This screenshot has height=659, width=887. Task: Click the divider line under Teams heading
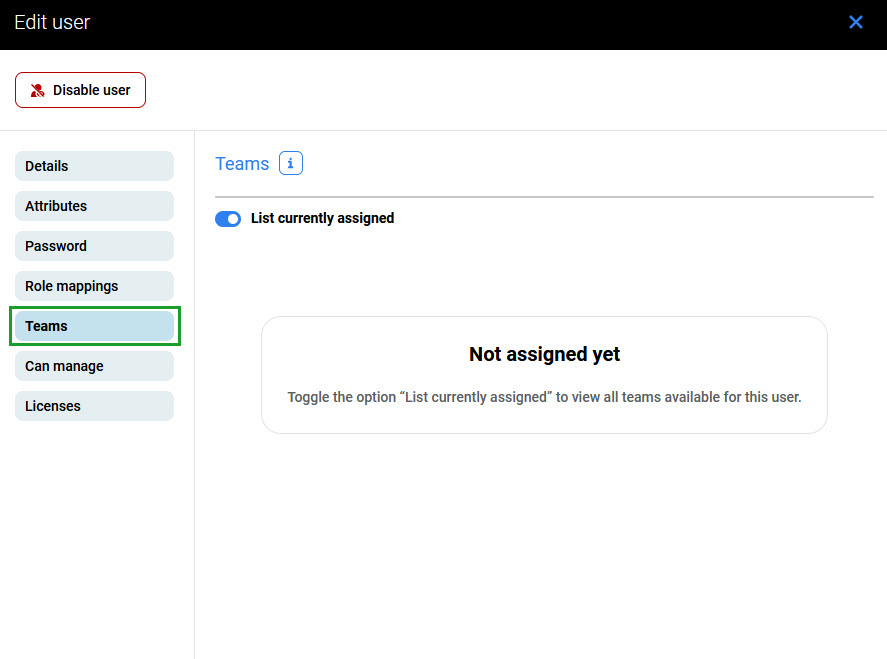point(544,197)
